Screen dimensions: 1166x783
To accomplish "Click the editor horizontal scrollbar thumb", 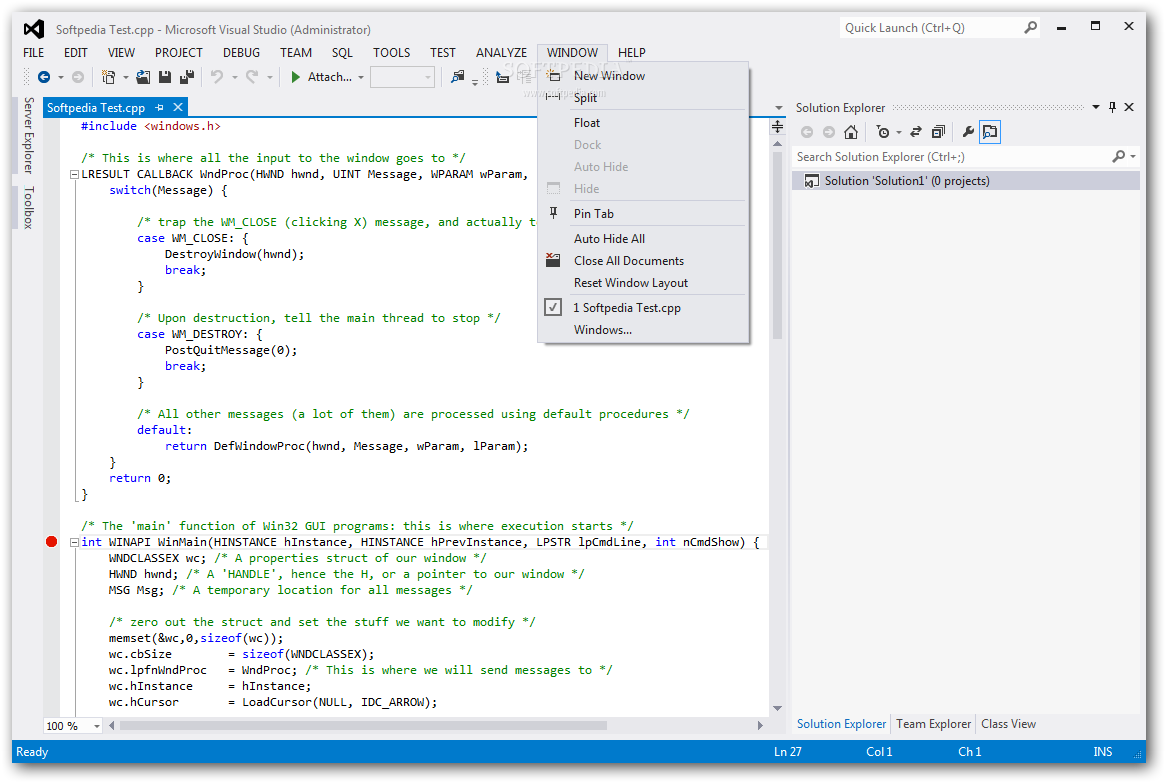I will 364,726.
